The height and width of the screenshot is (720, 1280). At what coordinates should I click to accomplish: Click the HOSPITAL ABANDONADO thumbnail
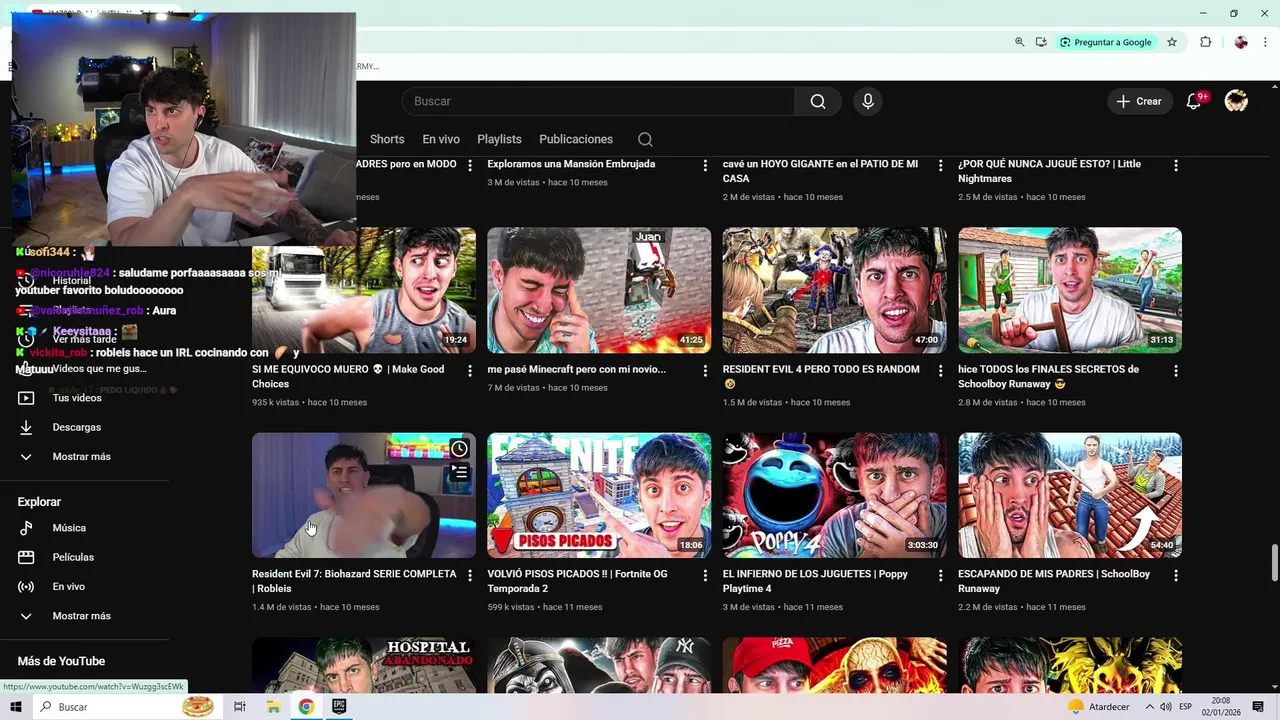point(364,665)
